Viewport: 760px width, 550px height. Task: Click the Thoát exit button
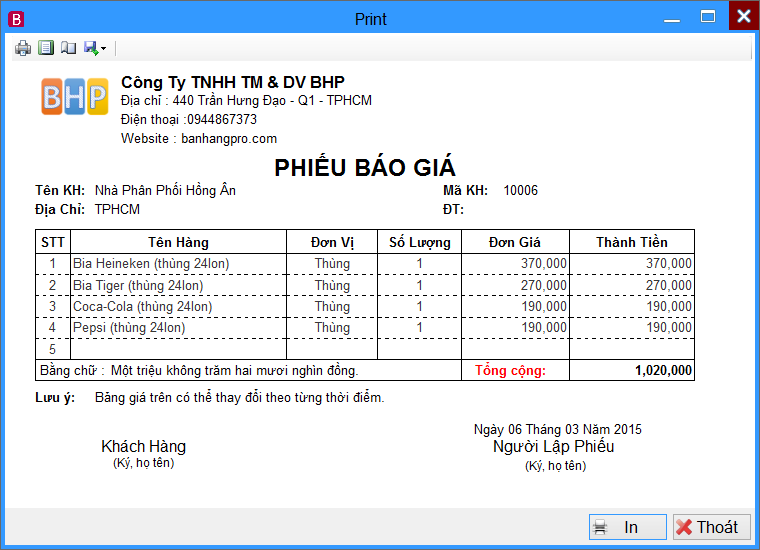pyautogui.click(x=707, y=527)
